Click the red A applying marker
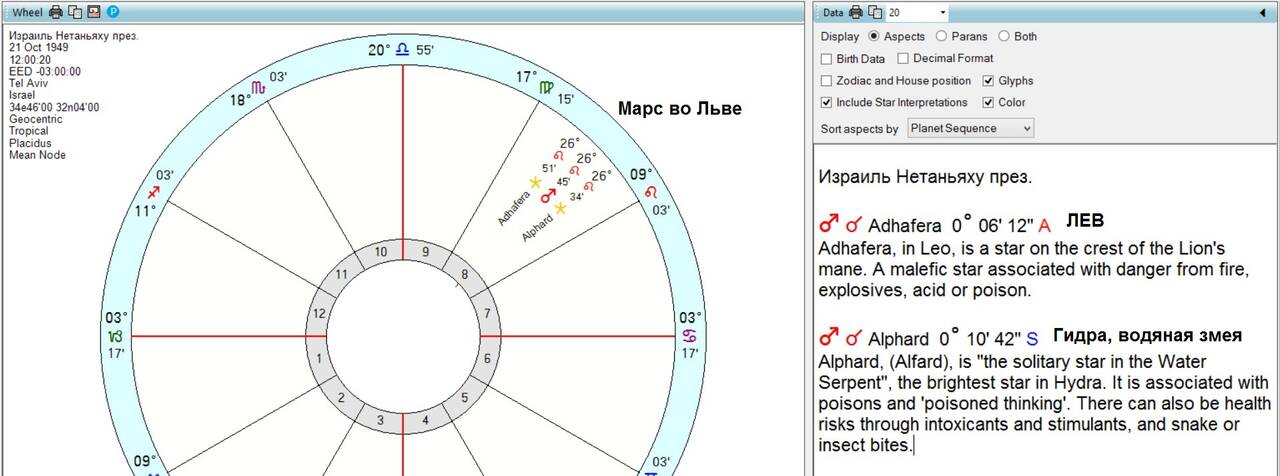The height and width of the screenshot is (476, 1280). pos(1044,226)
